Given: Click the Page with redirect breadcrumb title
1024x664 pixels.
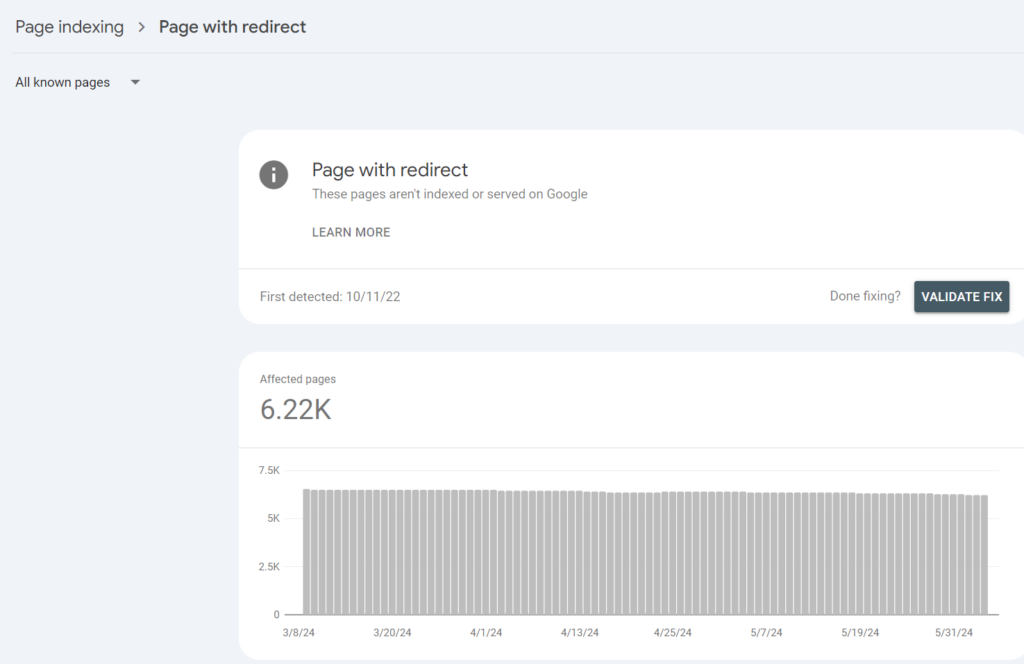Looking at the screenshot, I should coord(232,27).
